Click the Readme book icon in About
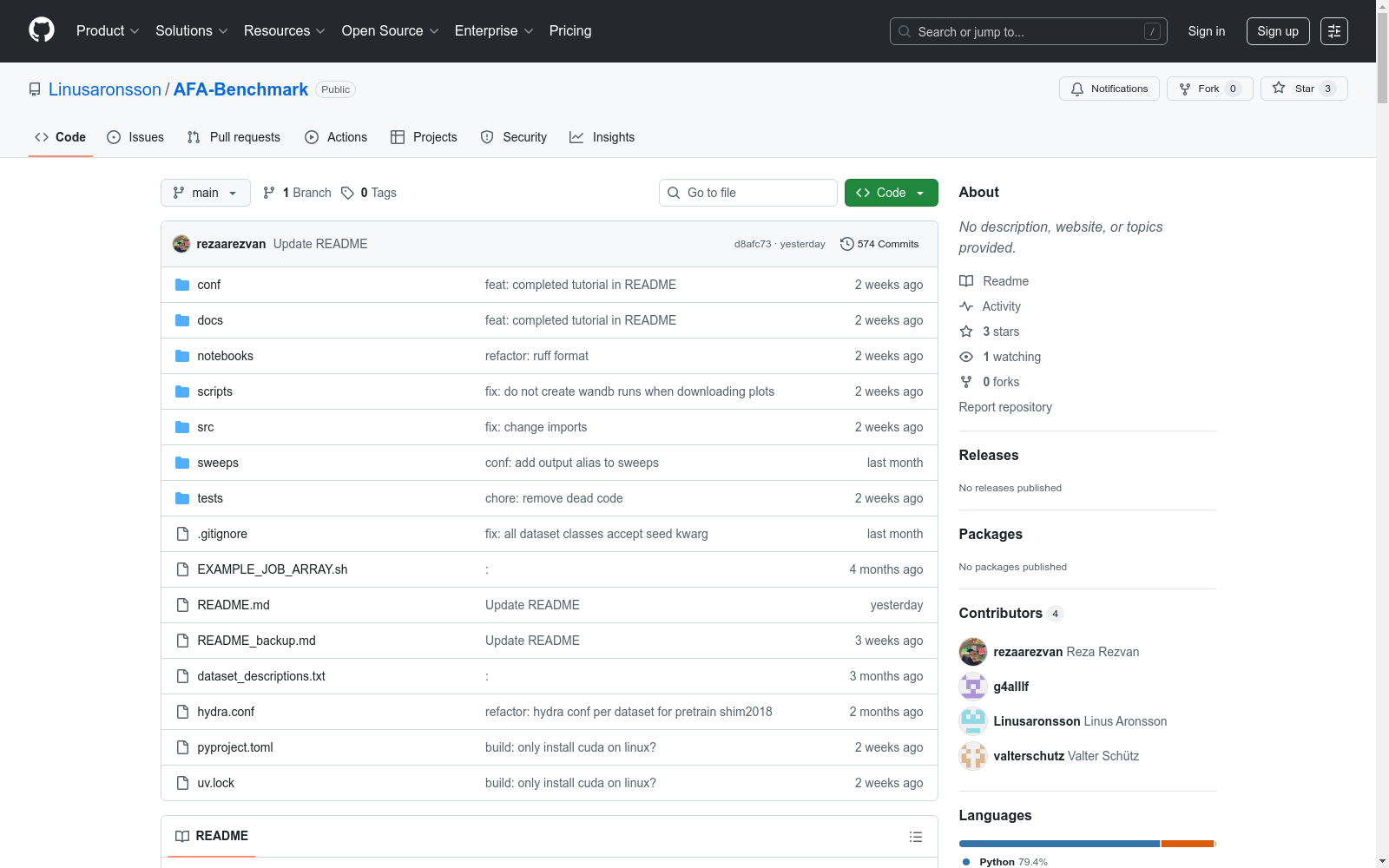 [x=966, y=281]
